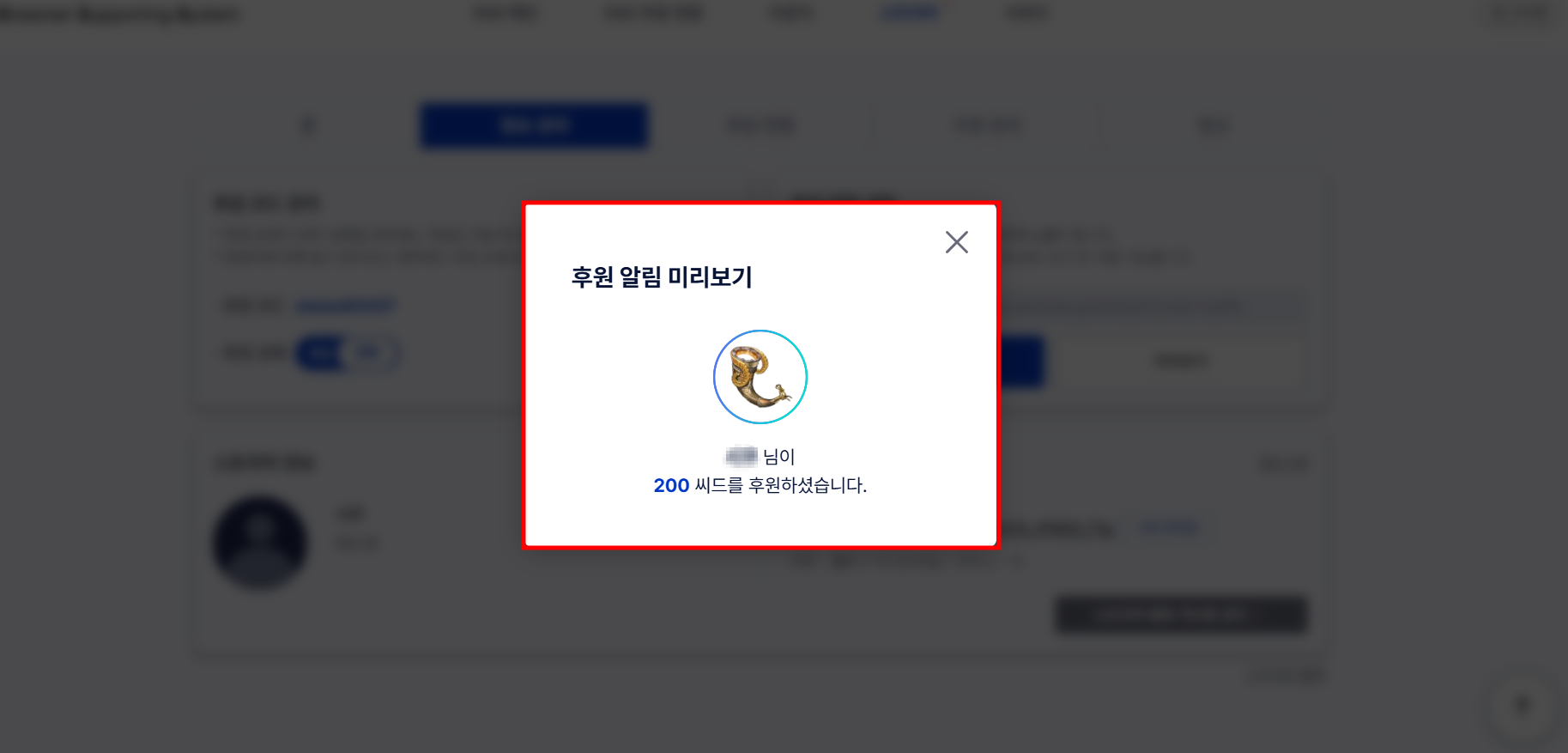Close the 후원 알림 미리보기 popup
The height and width of the screenshot is (753, 1568).
coord(956,242)
